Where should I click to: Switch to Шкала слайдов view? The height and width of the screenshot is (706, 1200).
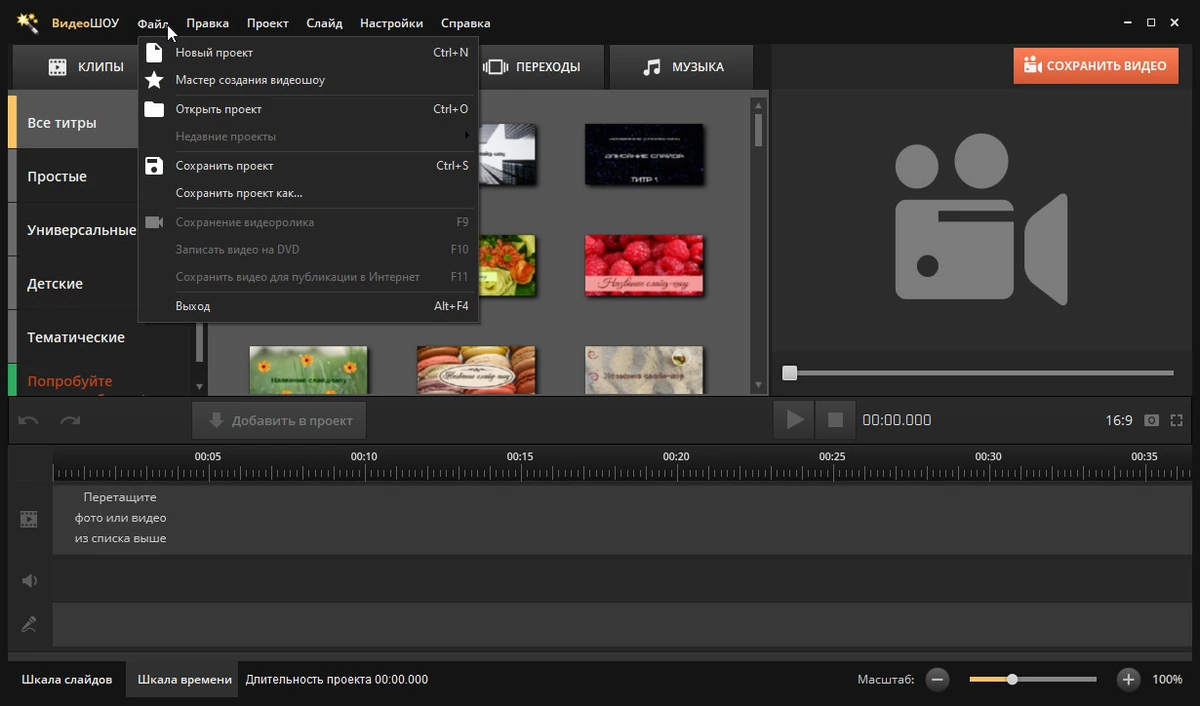pyautogui.click(x=67, y=680)
